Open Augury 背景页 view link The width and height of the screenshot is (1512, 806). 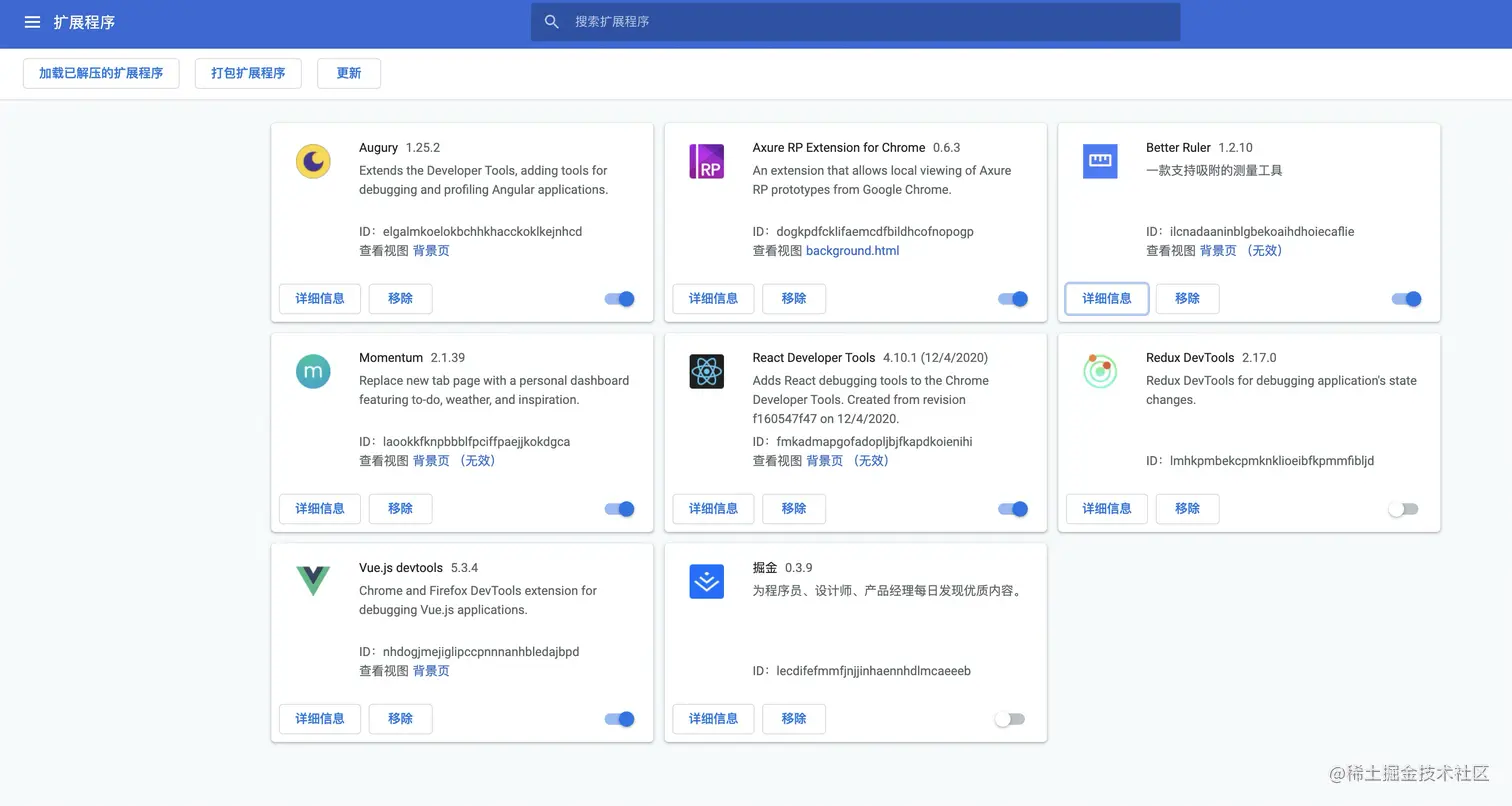[431, 251]
